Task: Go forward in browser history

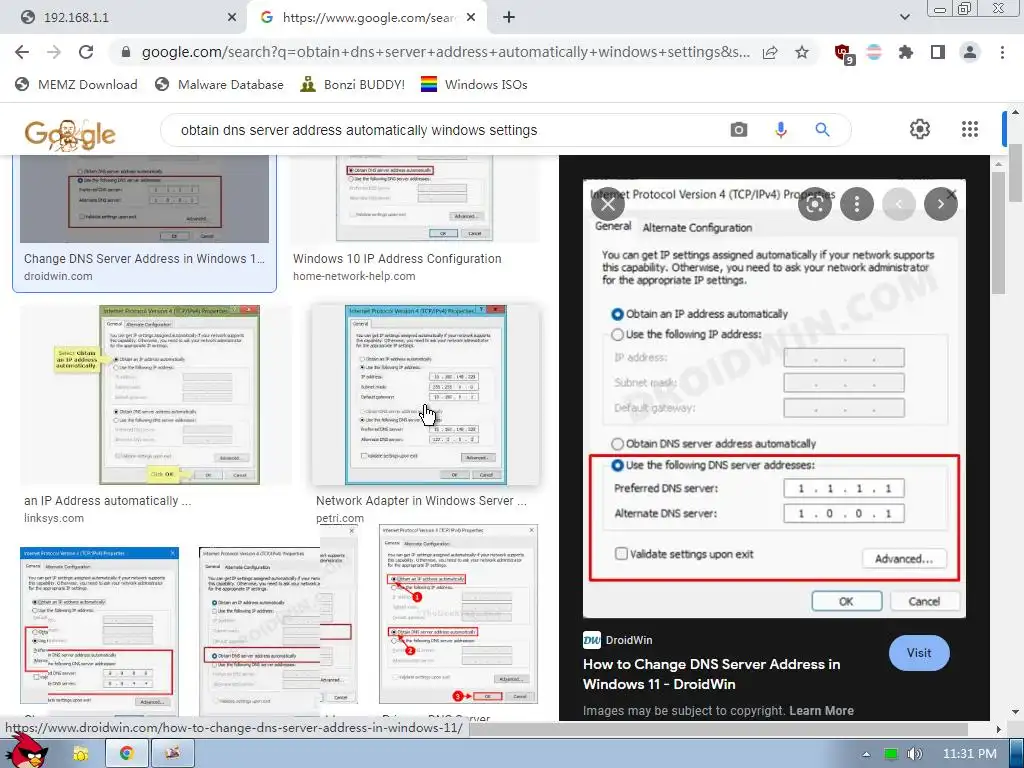Action: (54, 52)
